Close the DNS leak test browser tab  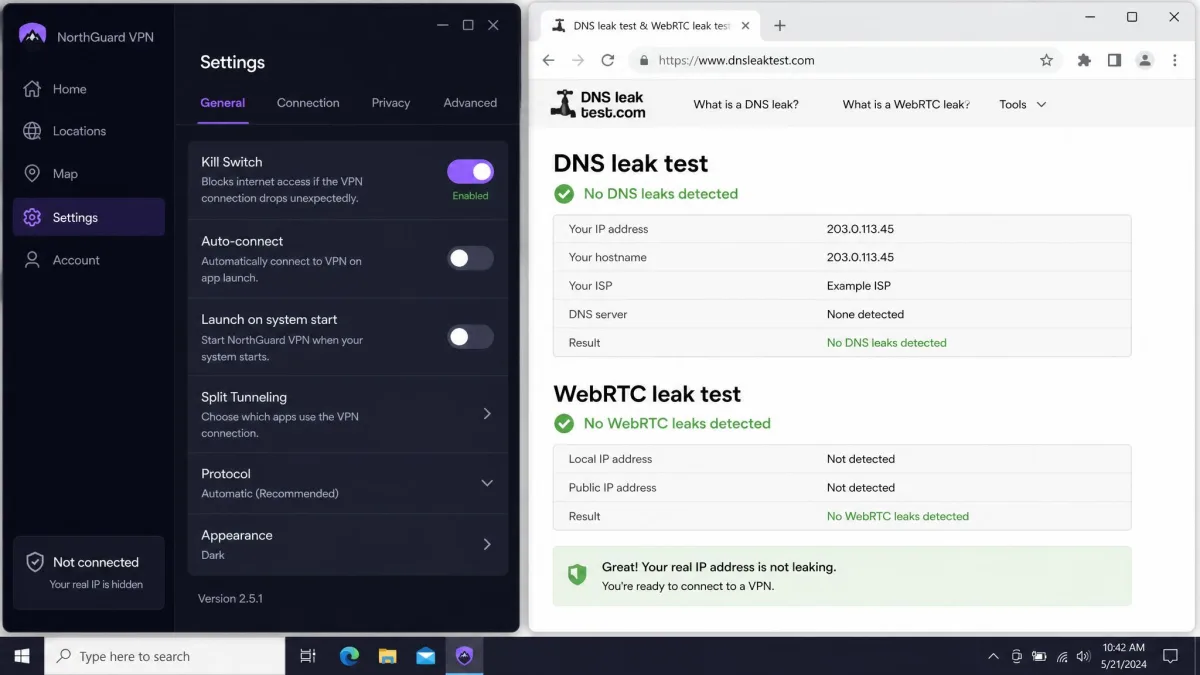(x=745, y=26)
